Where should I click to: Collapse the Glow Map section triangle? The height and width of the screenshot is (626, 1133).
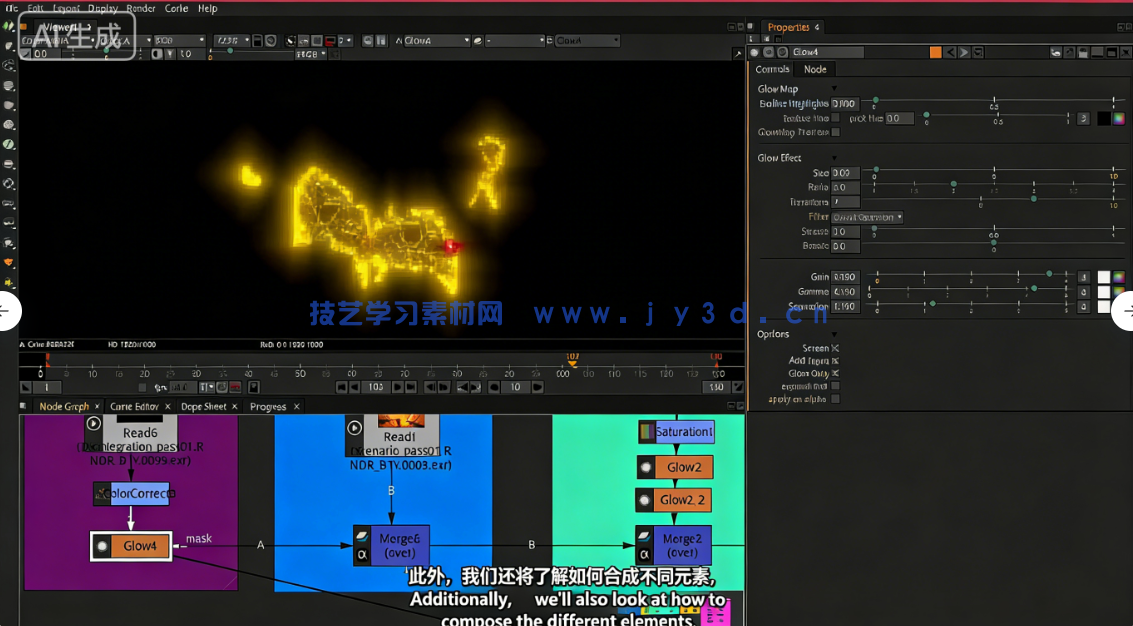click(x=835, y=88)
